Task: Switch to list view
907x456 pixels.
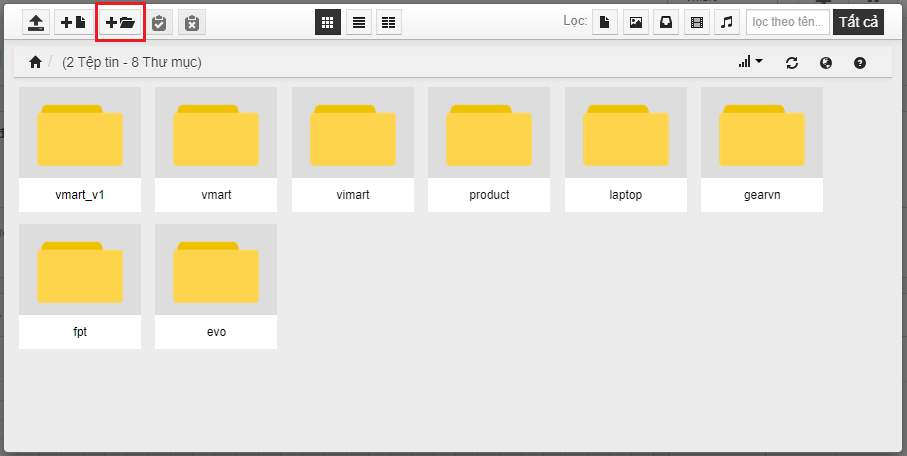Action: 359,23
